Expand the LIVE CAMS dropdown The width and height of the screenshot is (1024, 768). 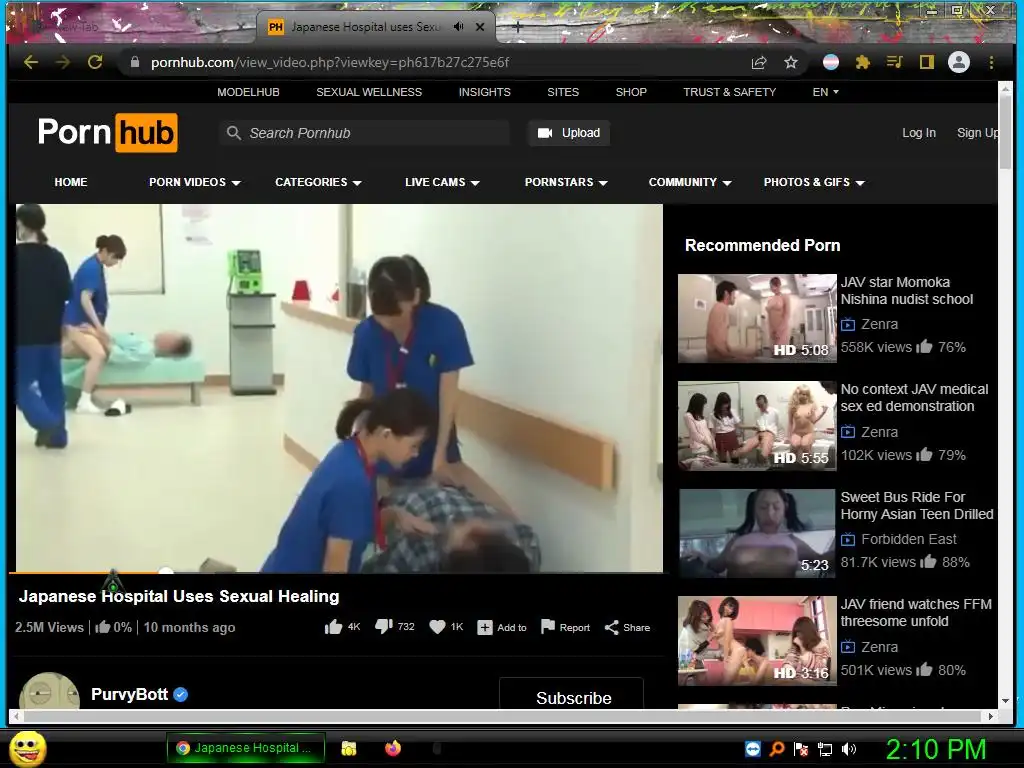442,182
